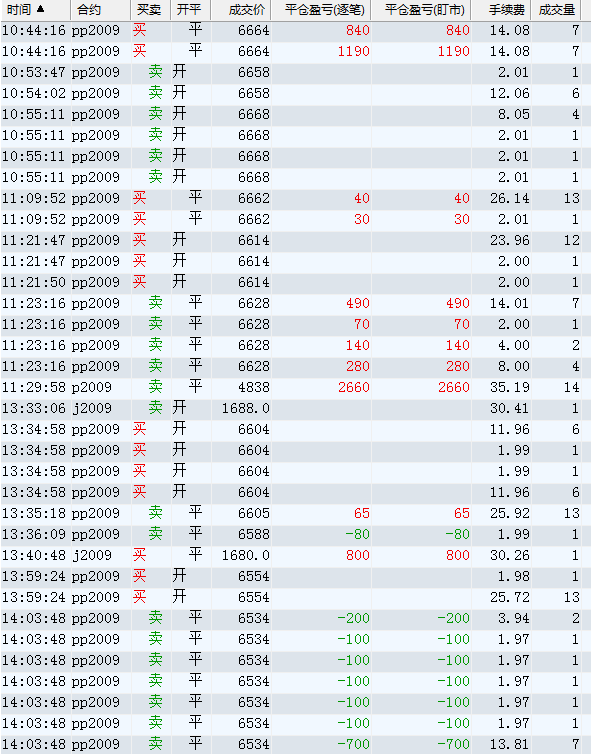Click the fee value 3.94
The height and width of the screenshot is (754, 591).
[x=513, y=618]
